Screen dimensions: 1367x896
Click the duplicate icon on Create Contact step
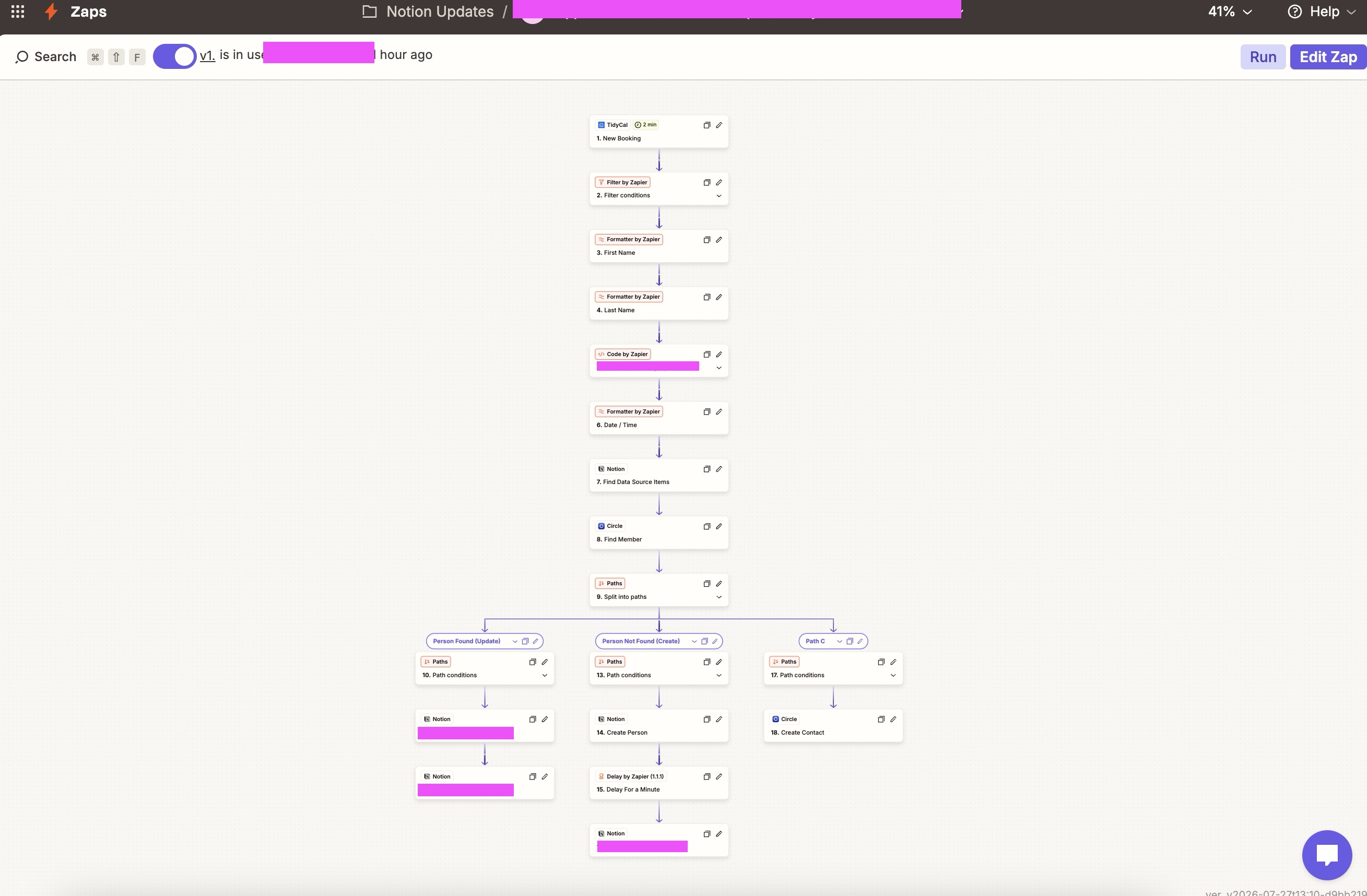pos(880,719)
